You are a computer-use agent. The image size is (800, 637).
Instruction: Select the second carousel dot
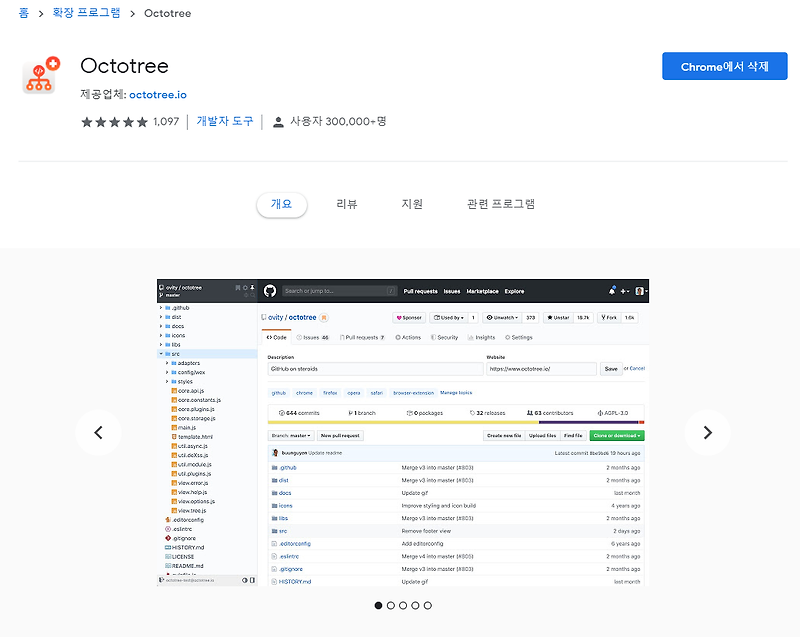(390, 605)
